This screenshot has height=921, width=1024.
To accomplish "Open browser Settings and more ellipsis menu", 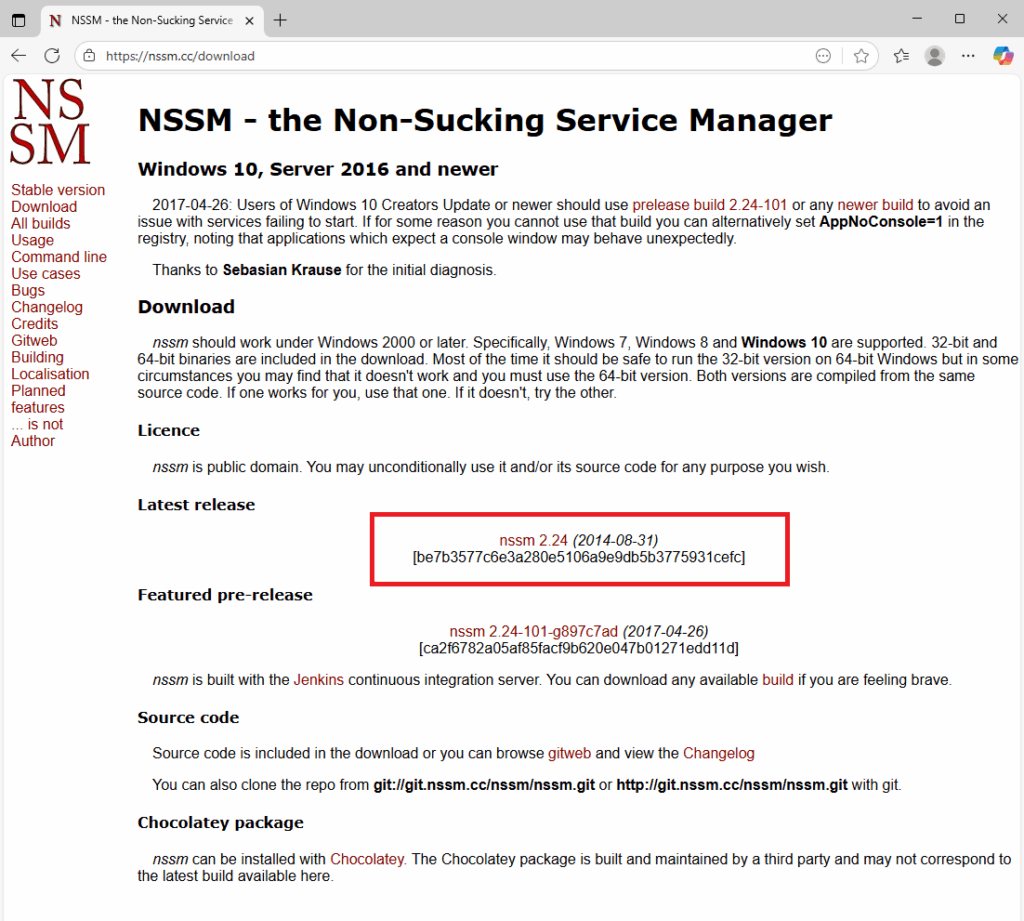I will 968,56.
